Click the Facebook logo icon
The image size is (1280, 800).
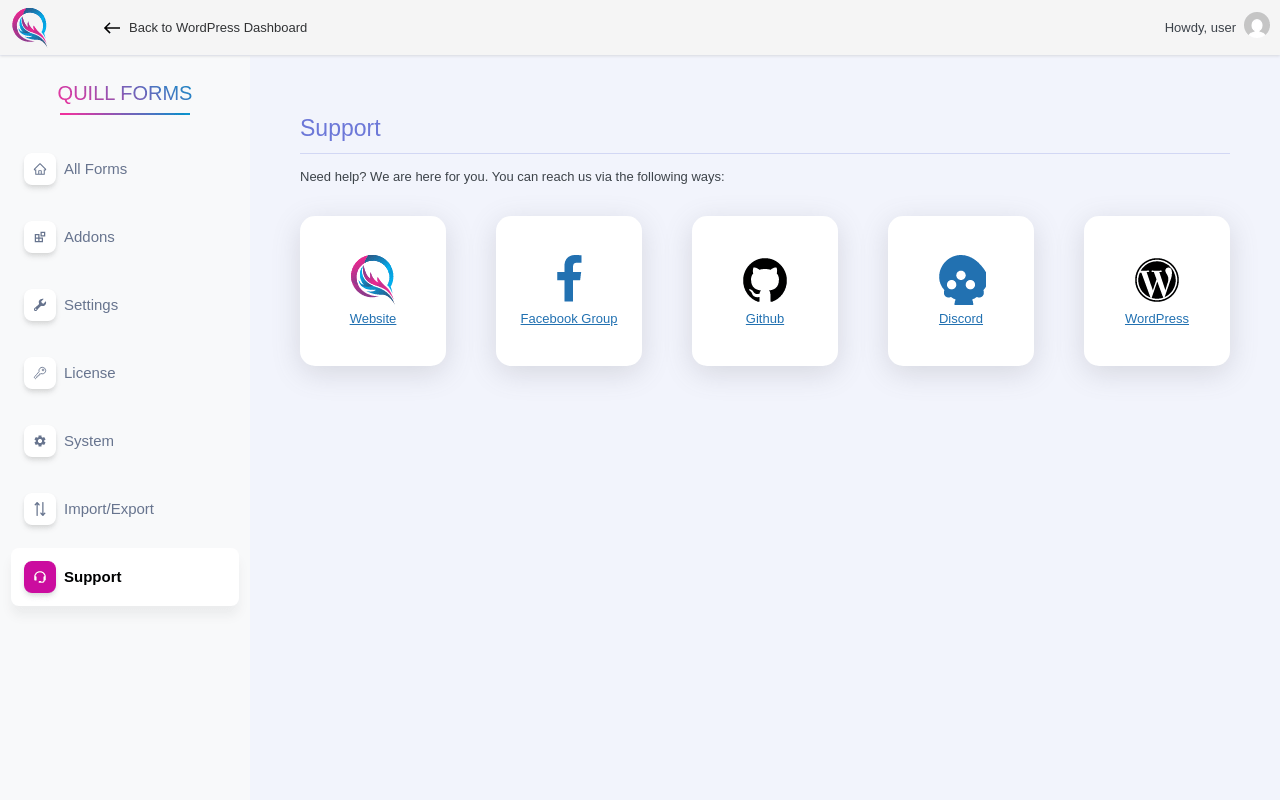pos(569,279)
